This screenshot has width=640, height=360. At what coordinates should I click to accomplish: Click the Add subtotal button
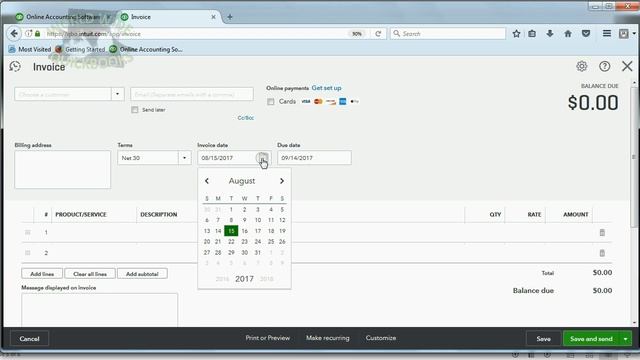point(142,274)
